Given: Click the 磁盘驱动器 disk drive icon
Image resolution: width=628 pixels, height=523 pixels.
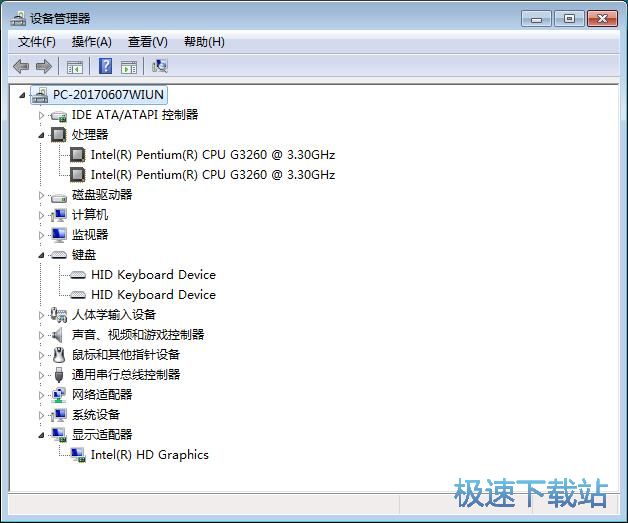Looking at the screenshot, I should pos(58,196).
